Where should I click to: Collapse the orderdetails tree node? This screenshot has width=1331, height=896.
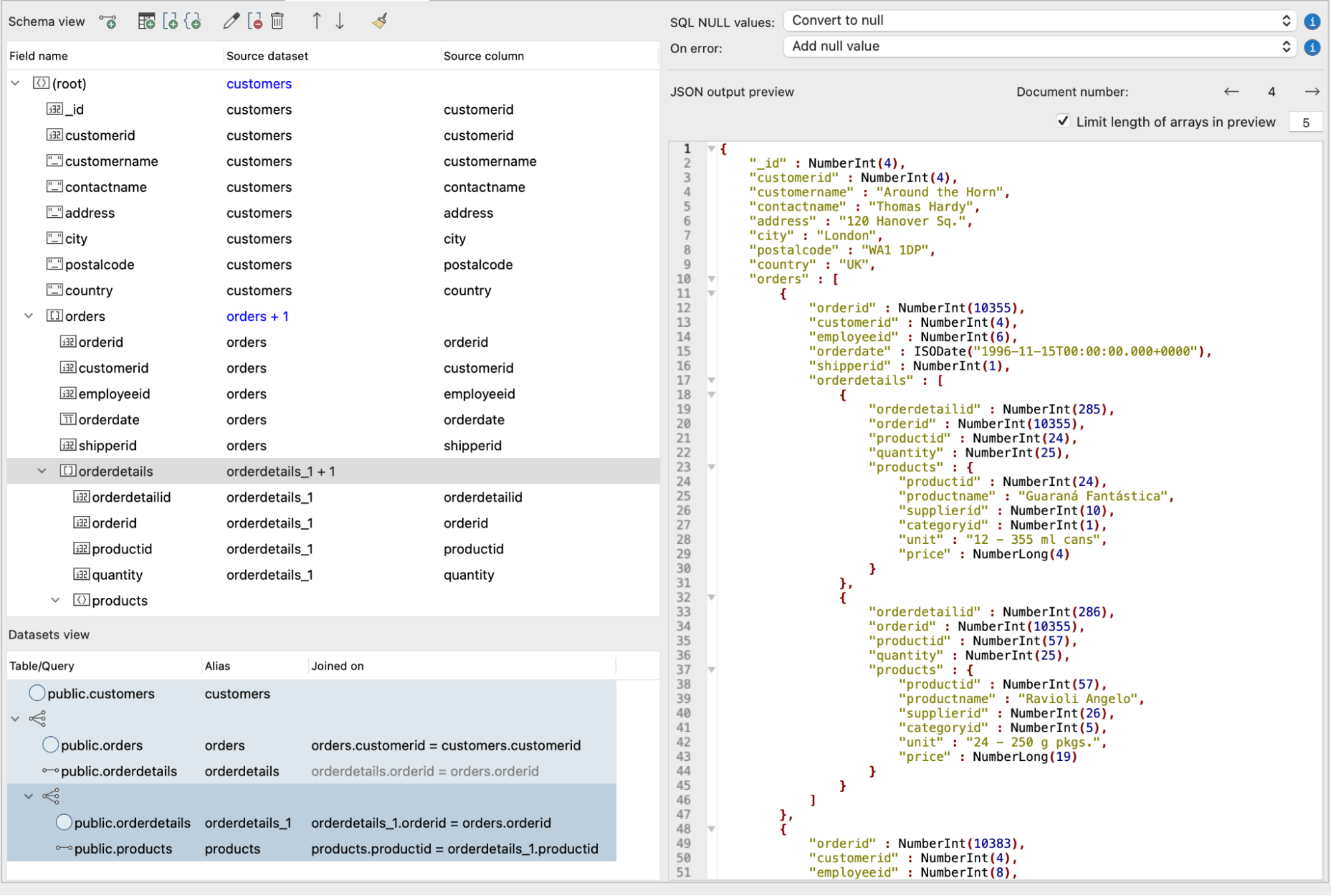(42, 471)
